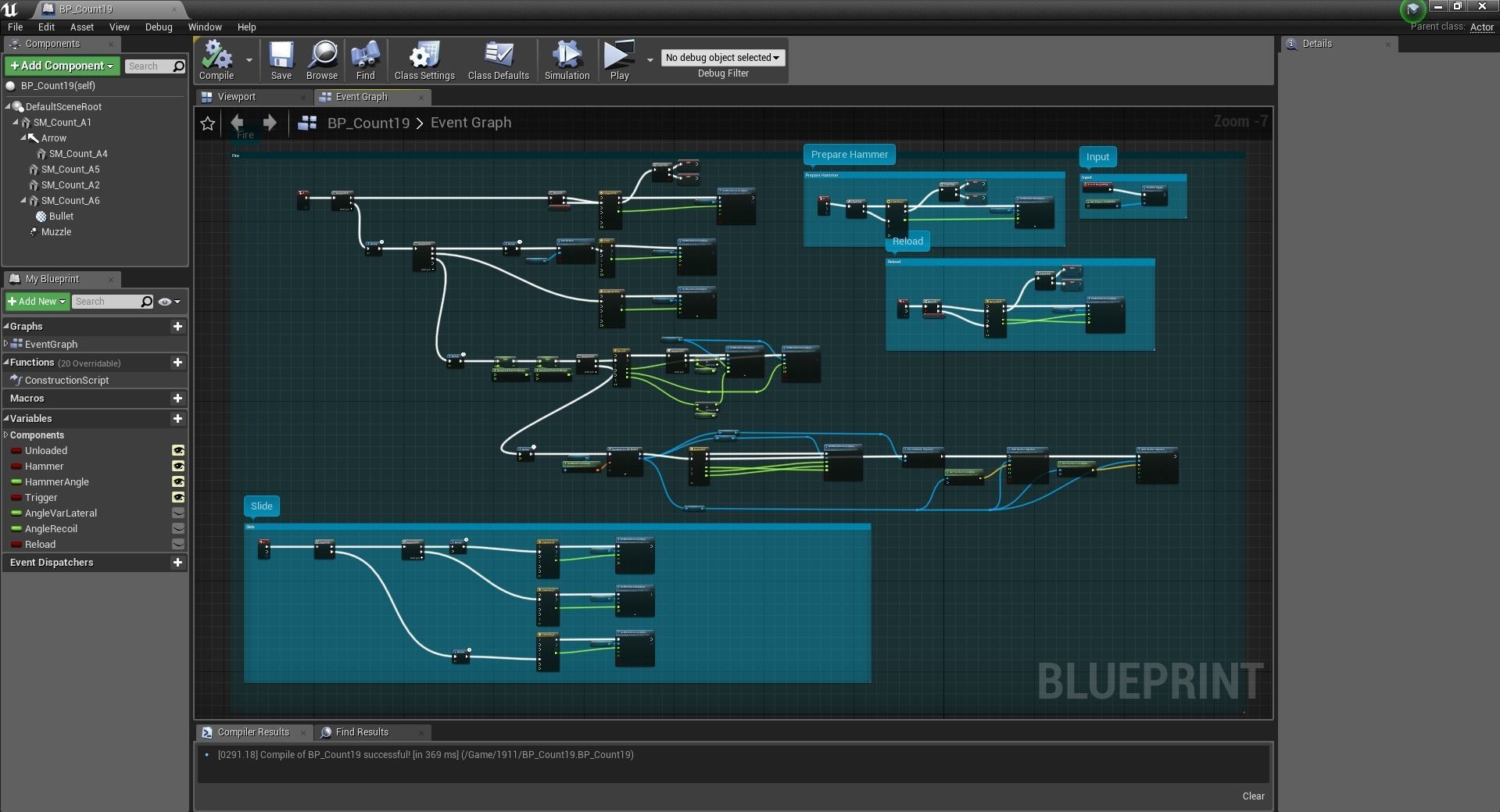Open Class Defaults

click(x=499, y=60)
